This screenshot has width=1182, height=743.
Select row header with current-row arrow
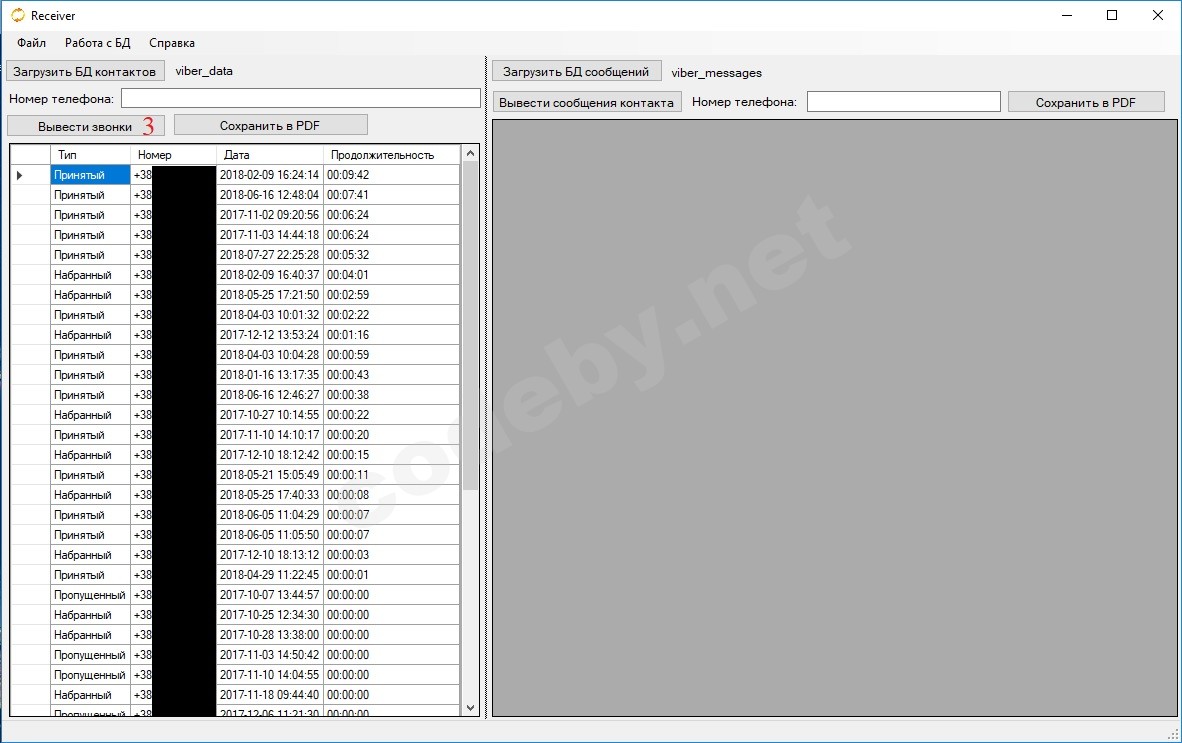(30, 175)
